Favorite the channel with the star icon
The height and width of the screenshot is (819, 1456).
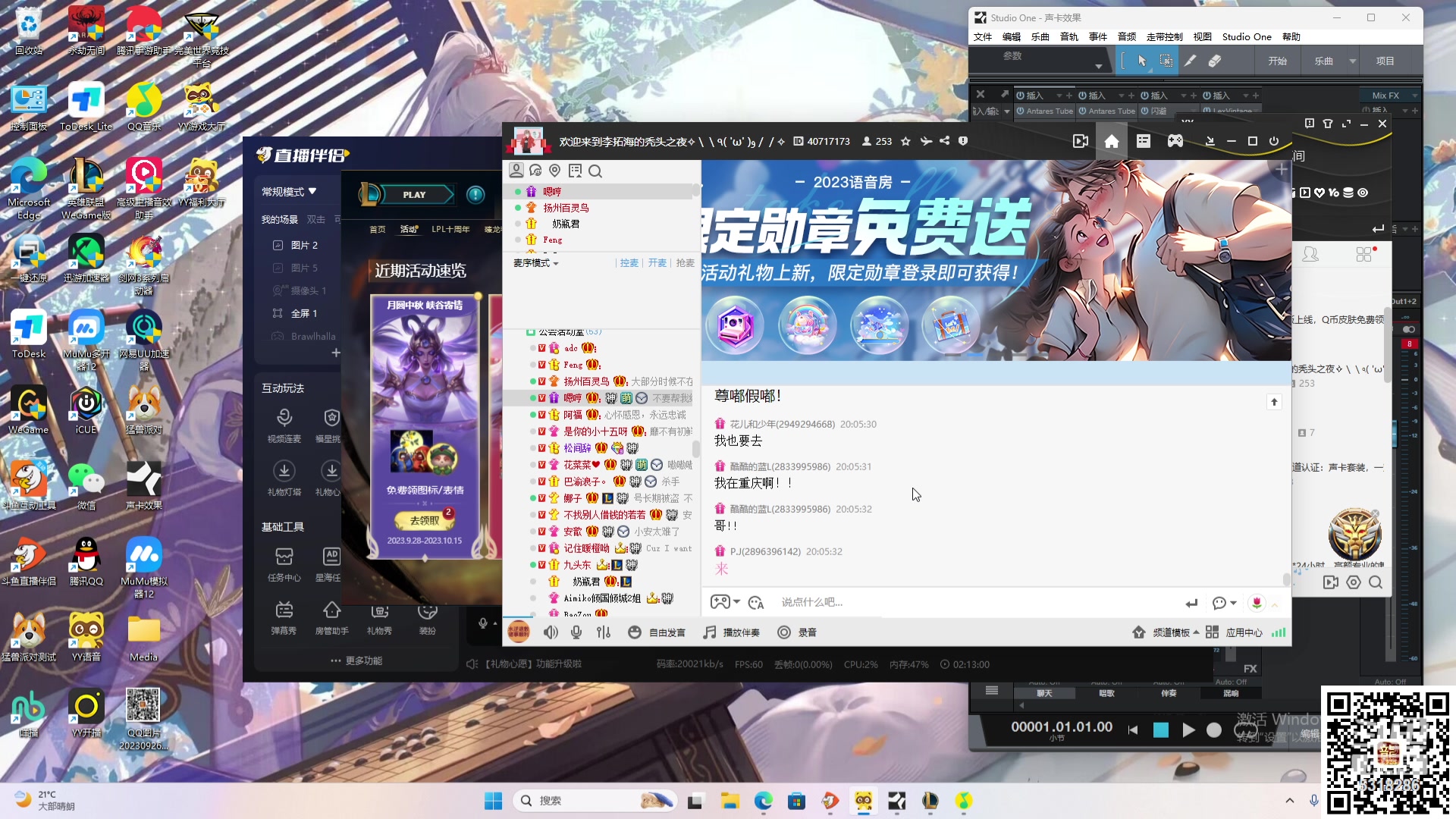pos(905,141)
